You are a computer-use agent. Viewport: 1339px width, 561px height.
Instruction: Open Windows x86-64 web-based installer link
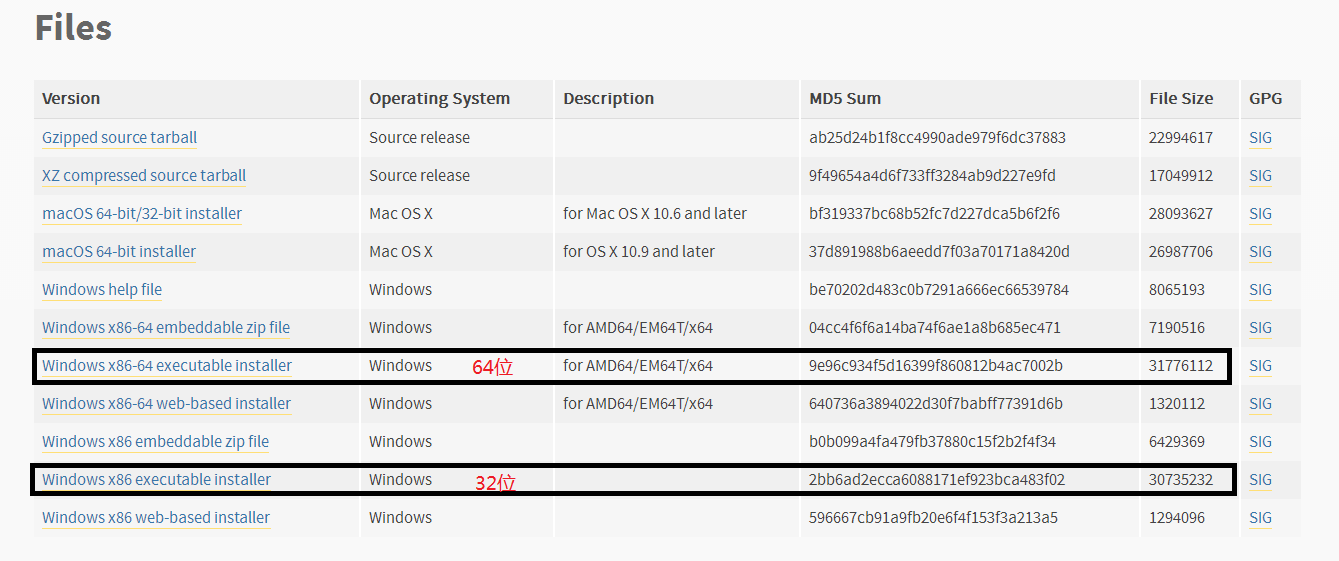coord(166,404)
